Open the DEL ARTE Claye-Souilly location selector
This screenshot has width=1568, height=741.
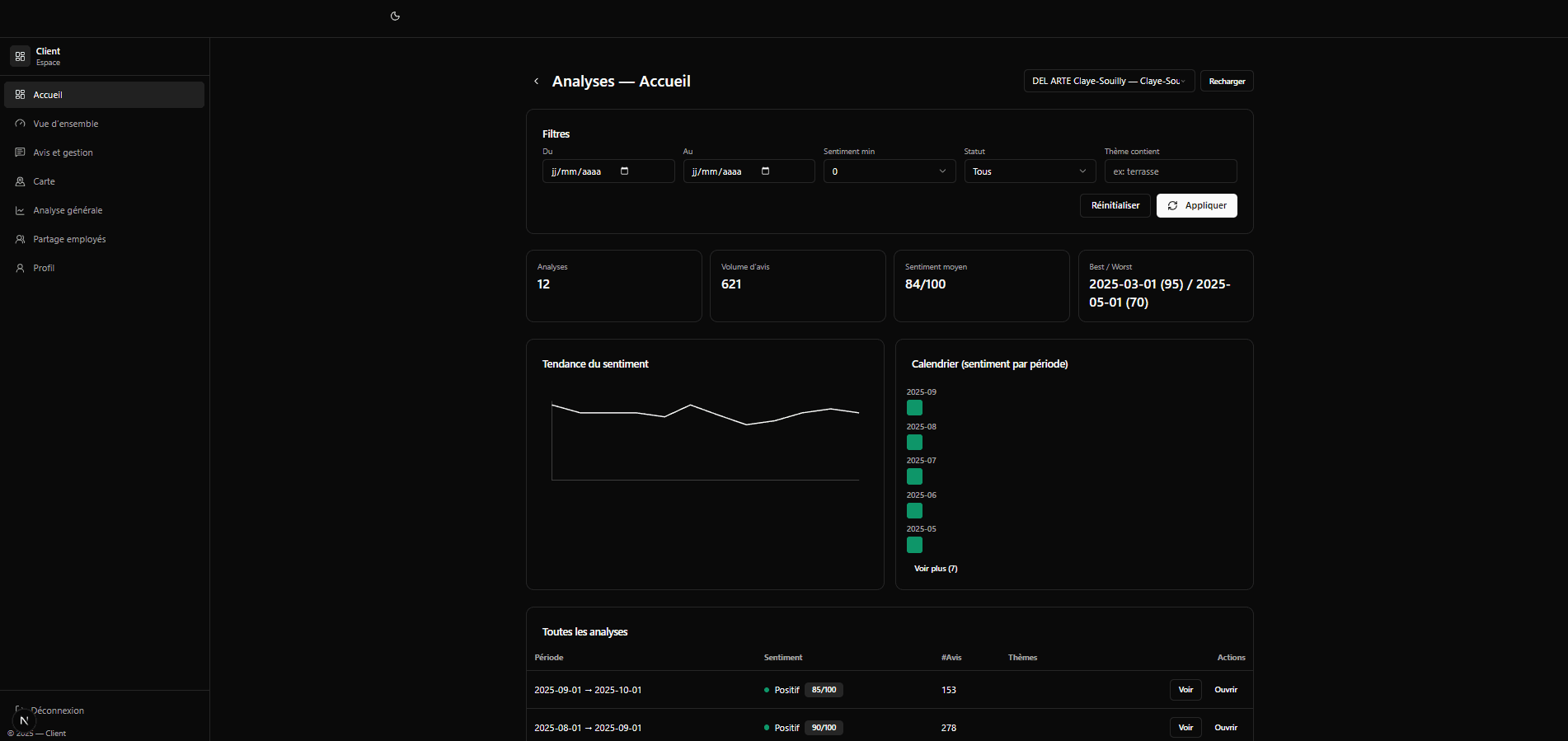(x=1108, y=81)
